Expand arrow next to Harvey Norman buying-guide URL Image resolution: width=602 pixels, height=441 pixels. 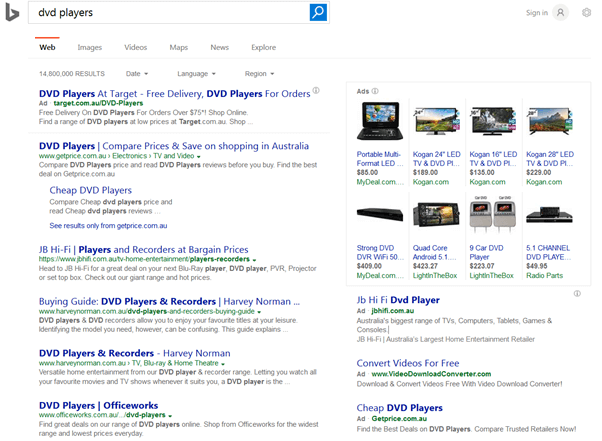259,312
